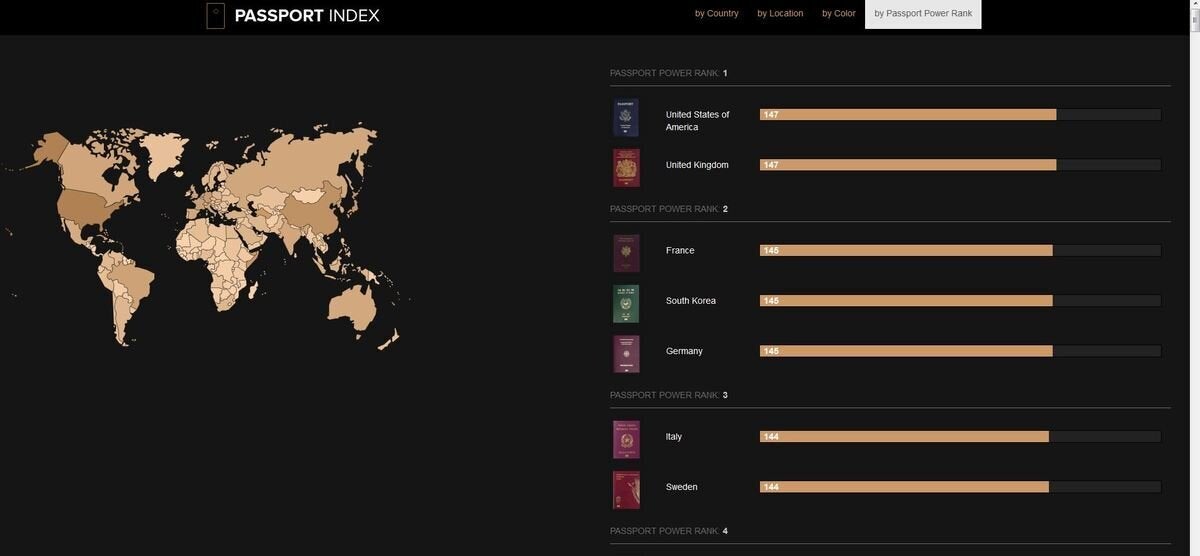Screen dimensions: 1200x556
Task: Click the Passport Index logo icon
Action: pos(215,15)
